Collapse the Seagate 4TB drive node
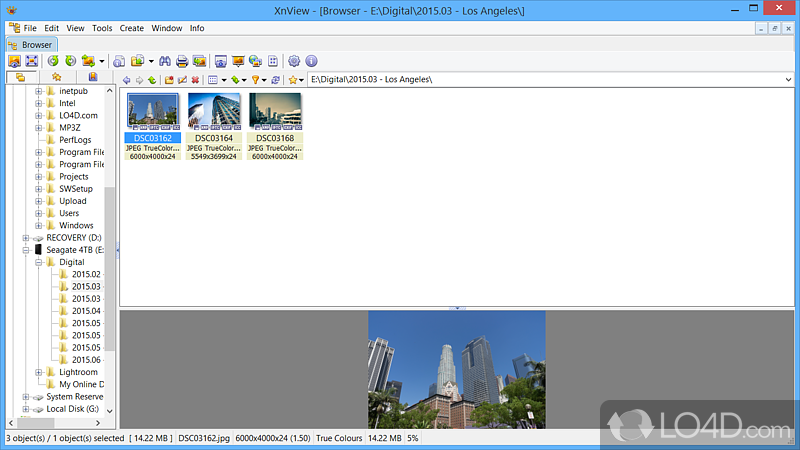Image resolution: width=800 pixels, height=450 pixels. pos(26,250)
